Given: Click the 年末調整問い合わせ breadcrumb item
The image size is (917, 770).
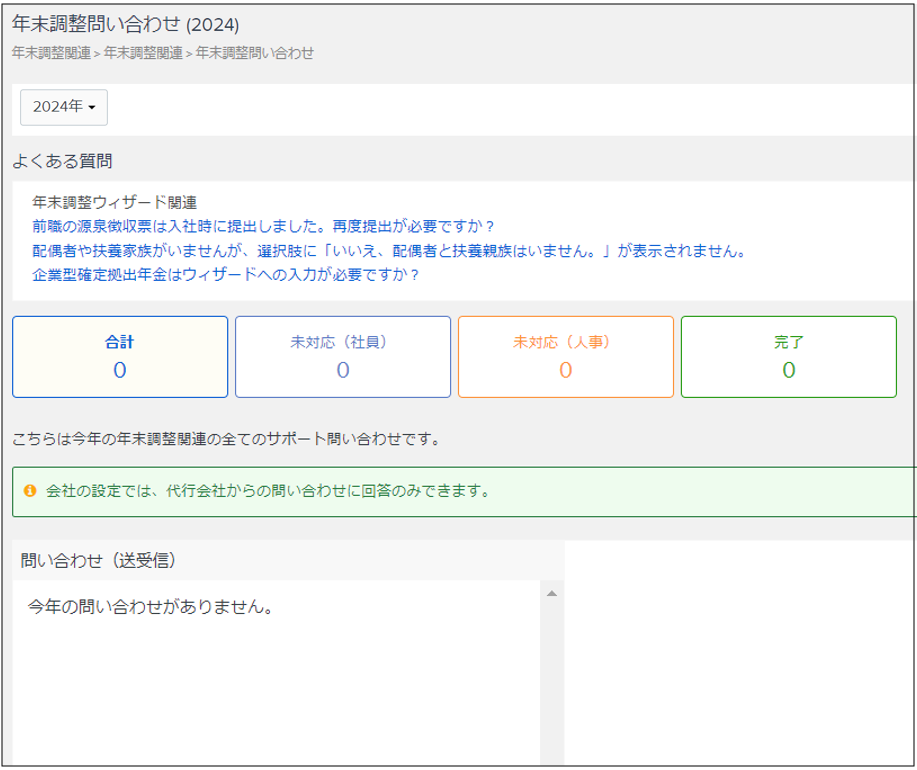Looking at the screenshot, I should point(254,53).
